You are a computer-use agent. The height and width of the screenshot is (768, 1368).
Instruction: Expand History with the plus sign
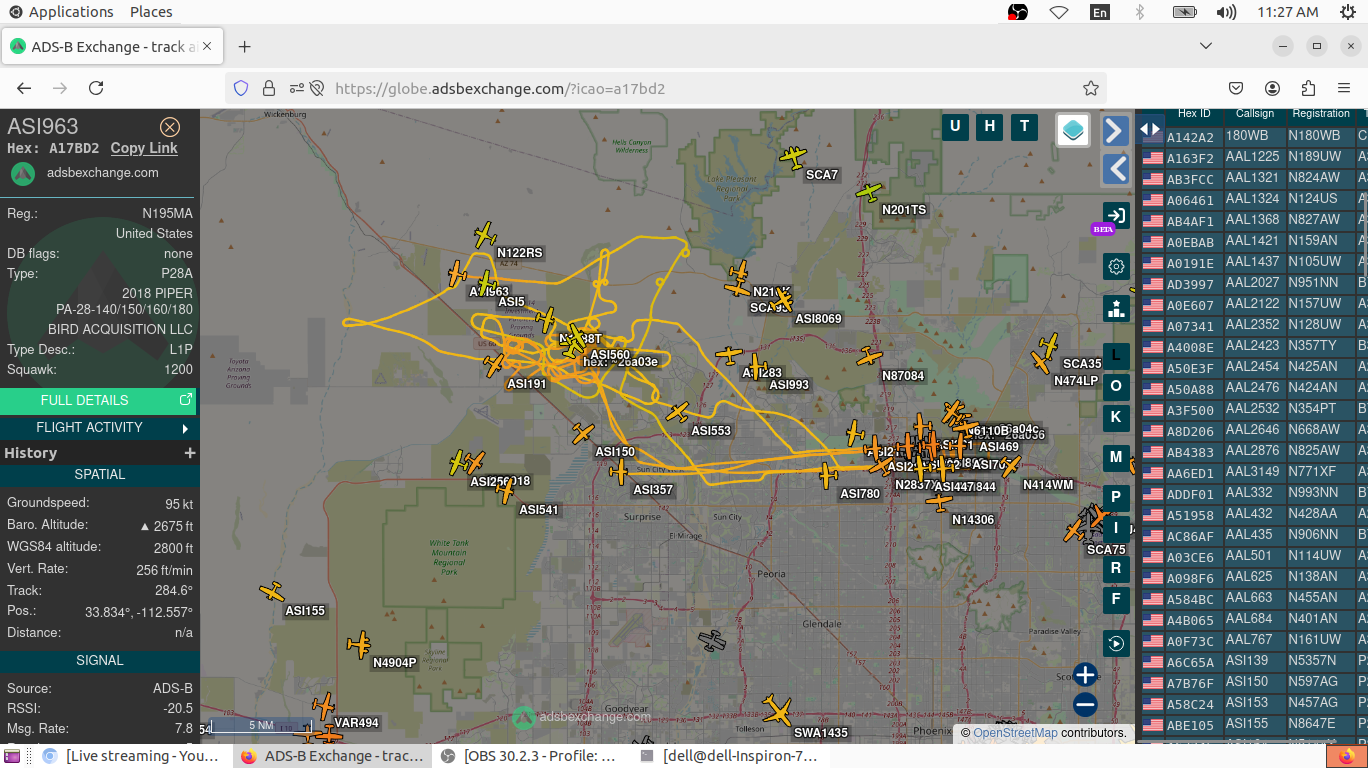[189, 453]
